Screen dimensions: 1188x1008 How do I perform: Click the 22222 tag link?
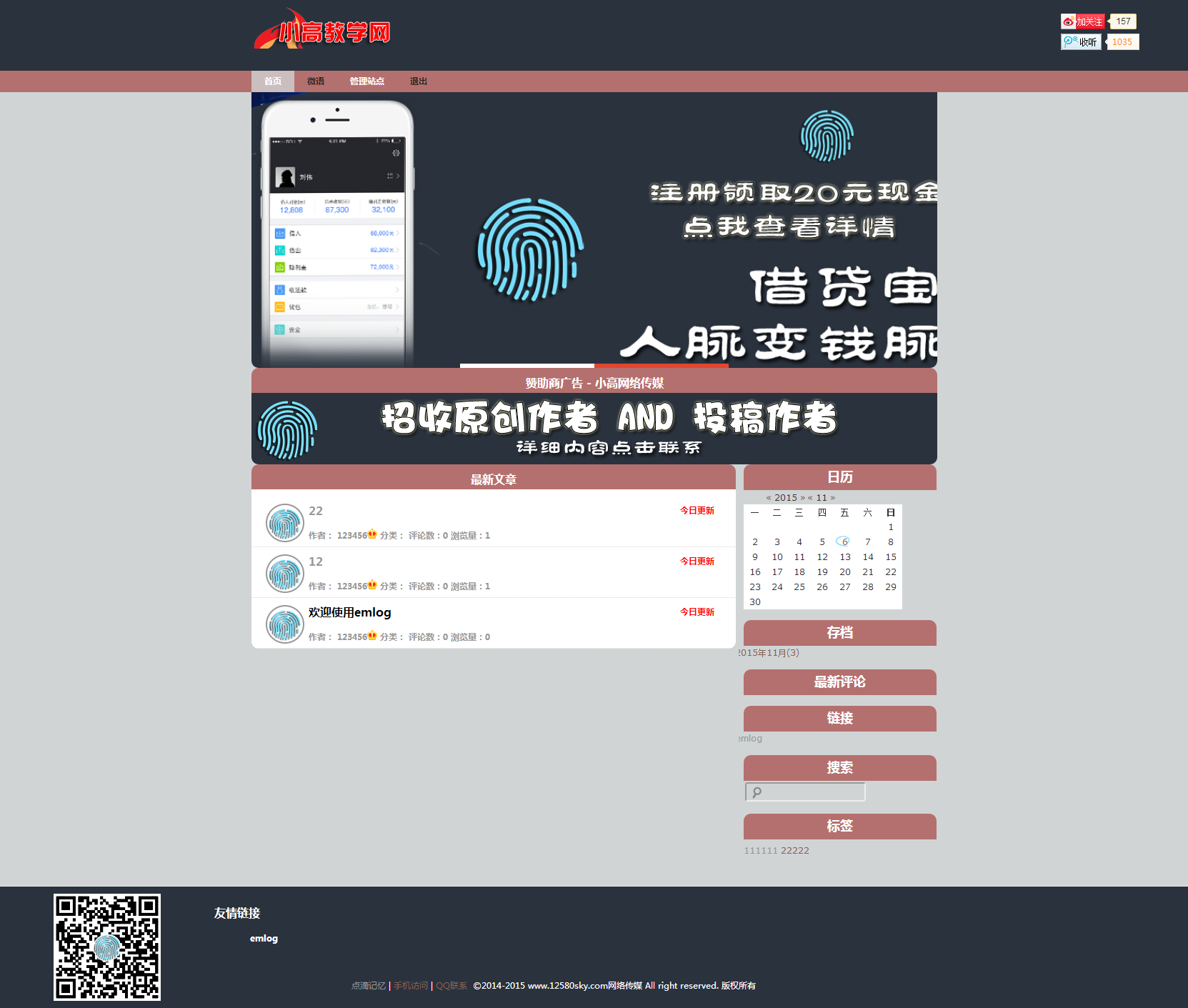794,851
